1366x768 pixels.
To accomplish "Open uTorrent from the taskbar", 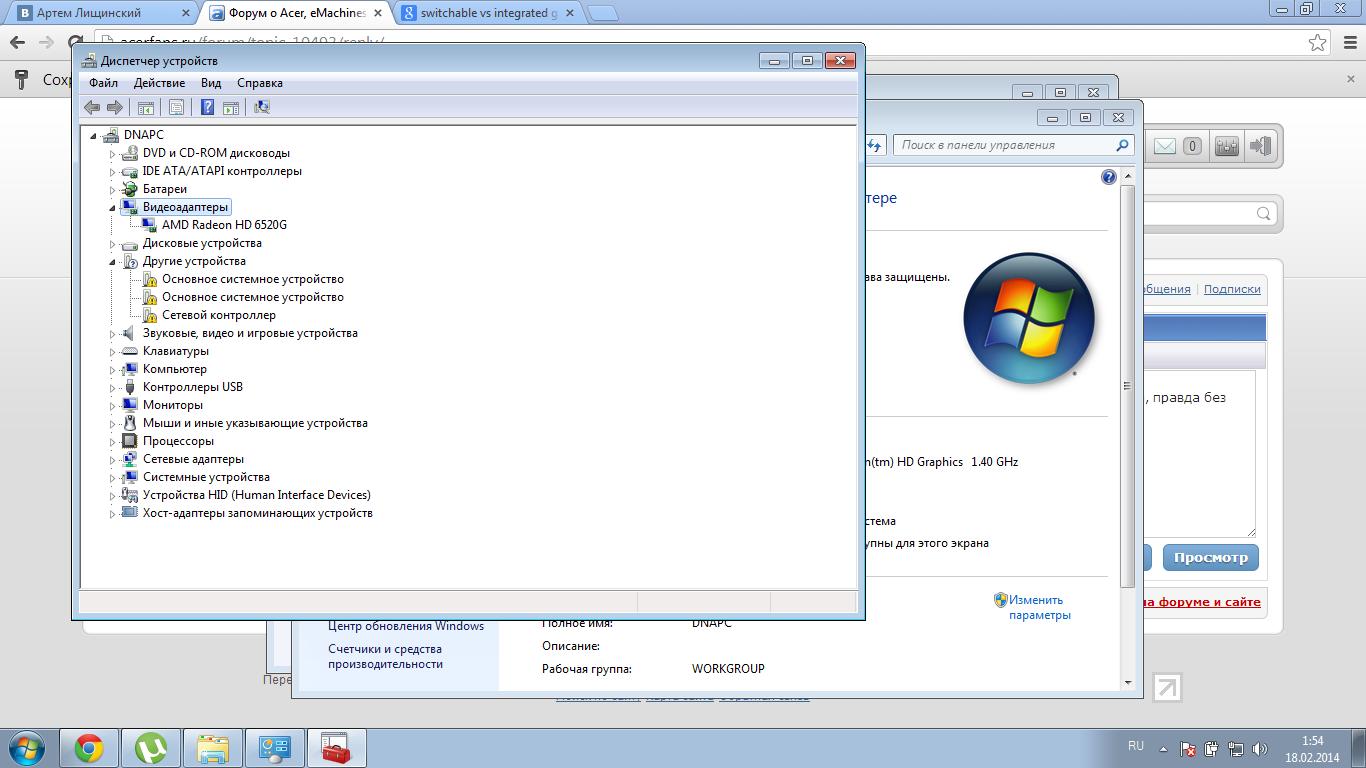I will (151, 748).
